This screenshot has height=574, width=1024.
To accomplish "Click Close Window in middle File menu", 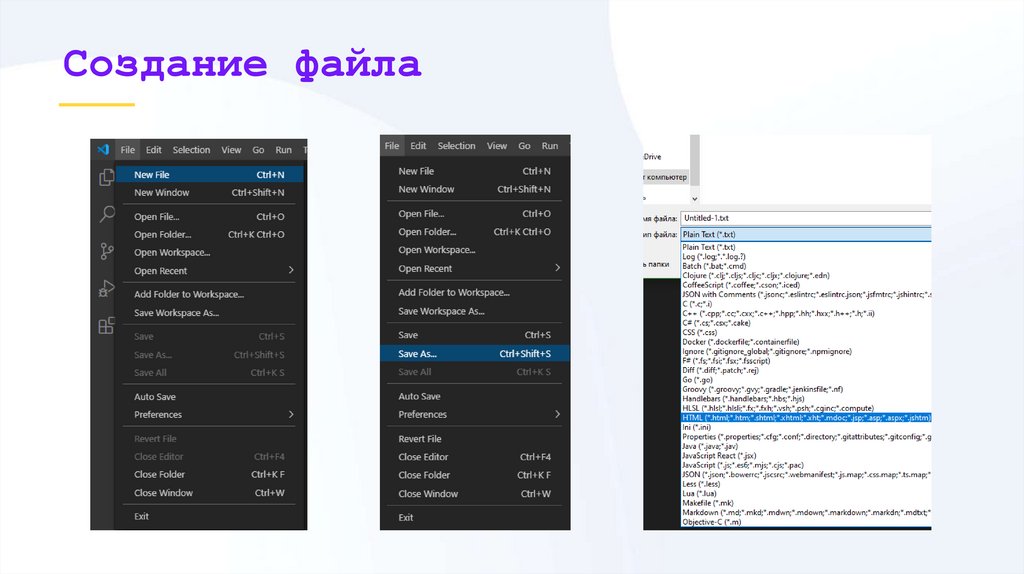I will 475,494.
